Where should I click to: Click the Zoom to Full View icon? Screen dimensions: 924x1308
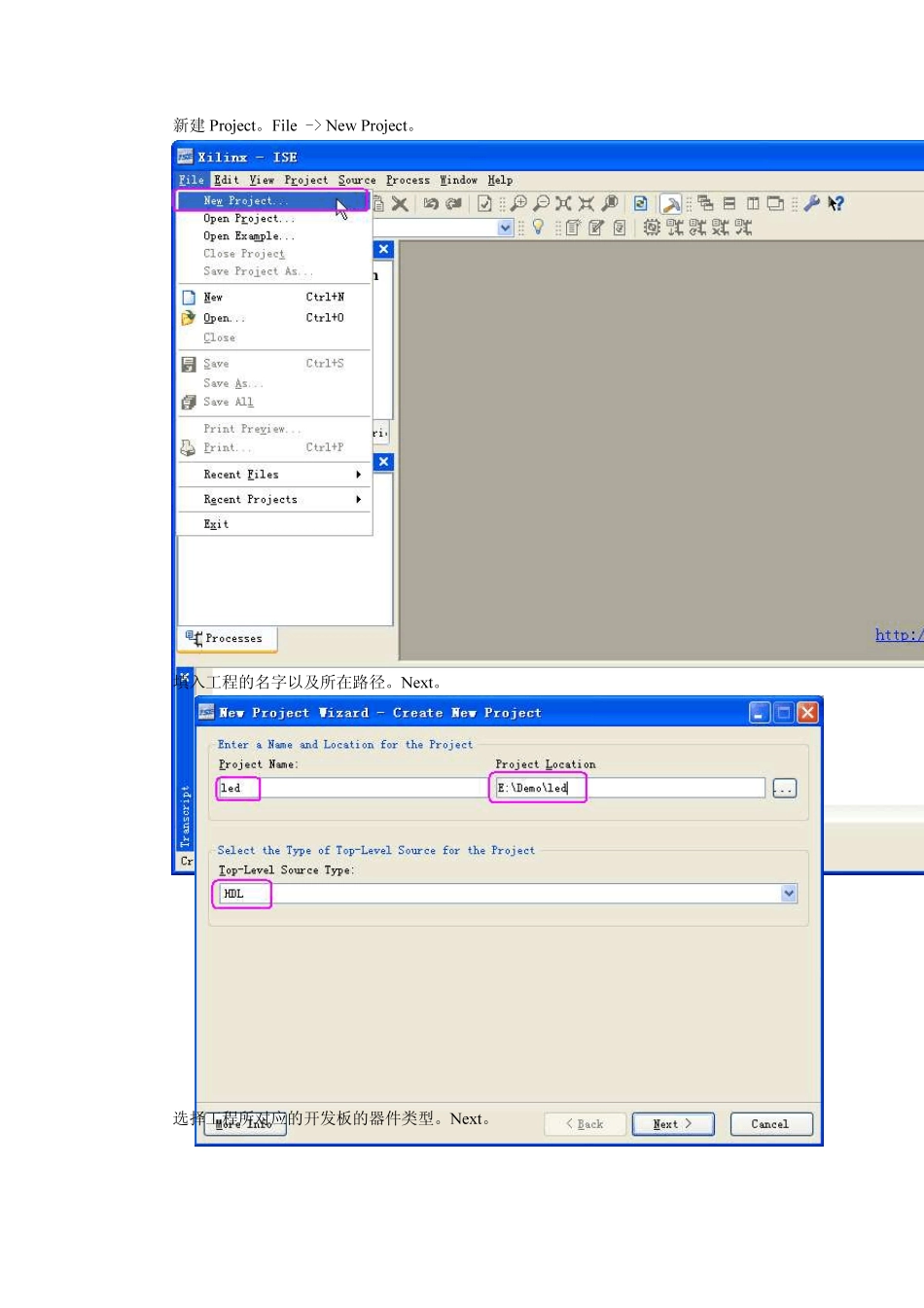(x=563, y=203)
